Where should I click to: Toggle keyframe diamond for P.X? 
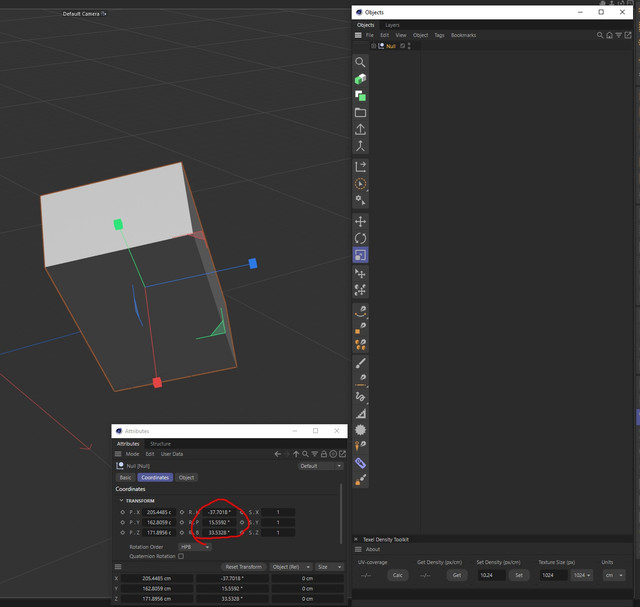[x=122, y=512]
